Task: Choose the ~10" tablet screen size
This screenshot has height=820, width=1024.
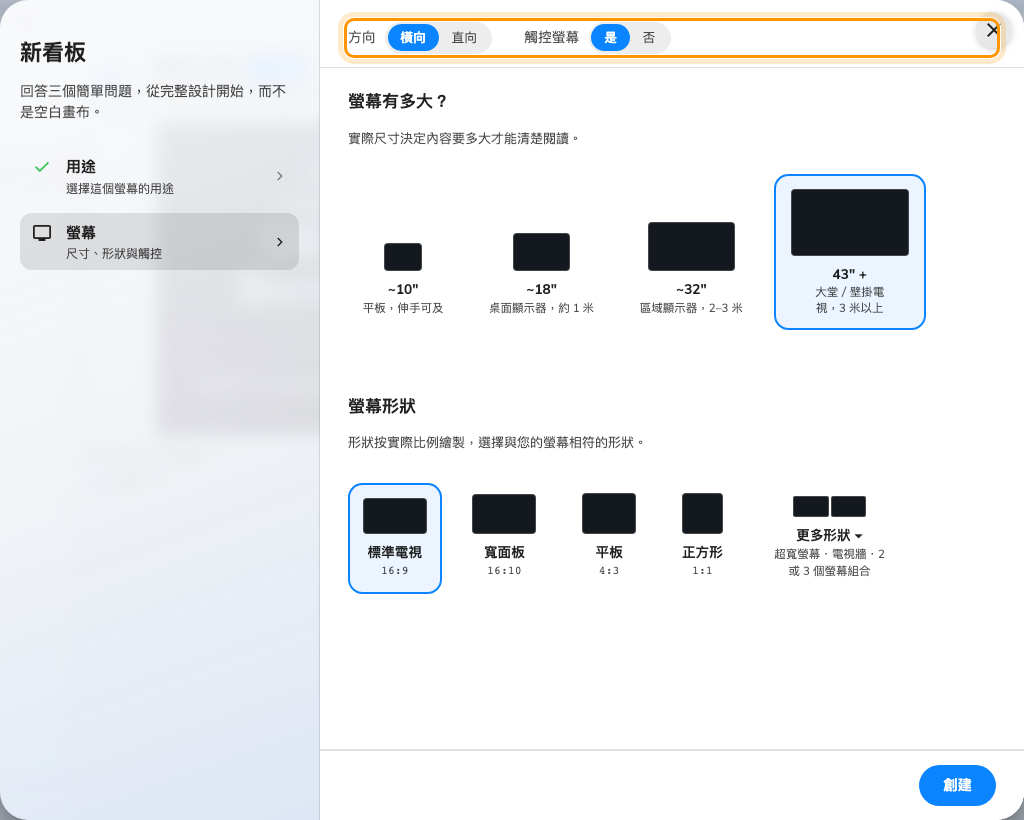Action: [x=403, y=278]
